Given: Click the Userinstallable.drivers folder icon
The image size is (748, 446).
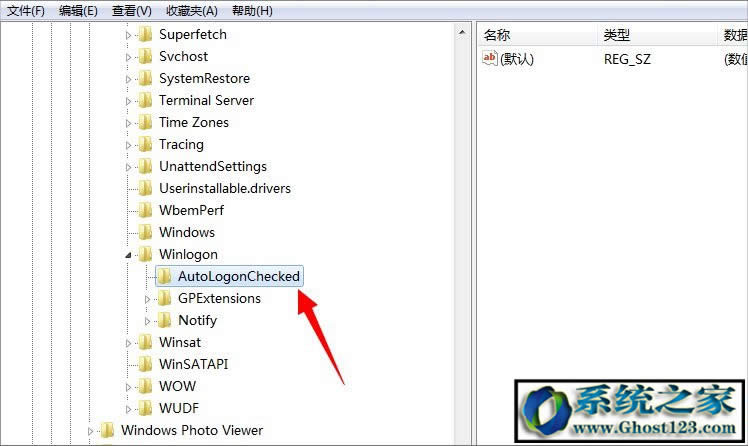Looking at the screenshot, I should point(145,188).
